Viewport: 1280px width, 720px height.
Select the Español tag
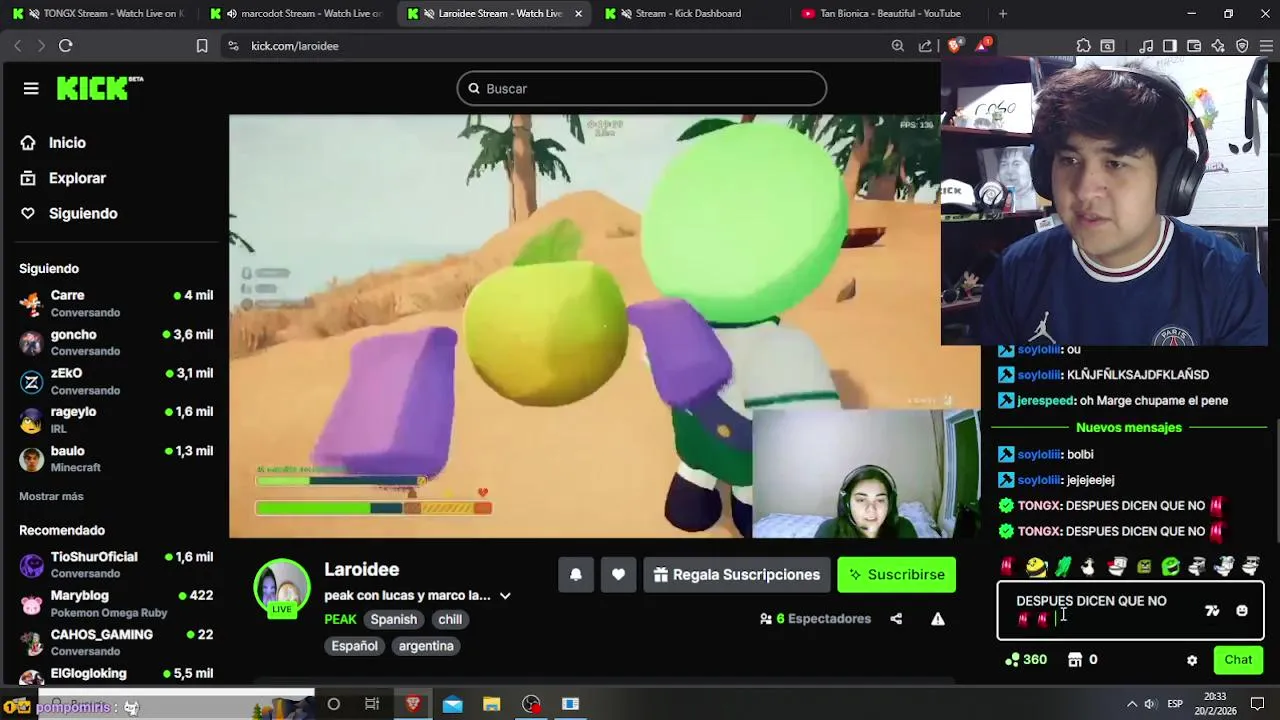[x=355, y=646]
